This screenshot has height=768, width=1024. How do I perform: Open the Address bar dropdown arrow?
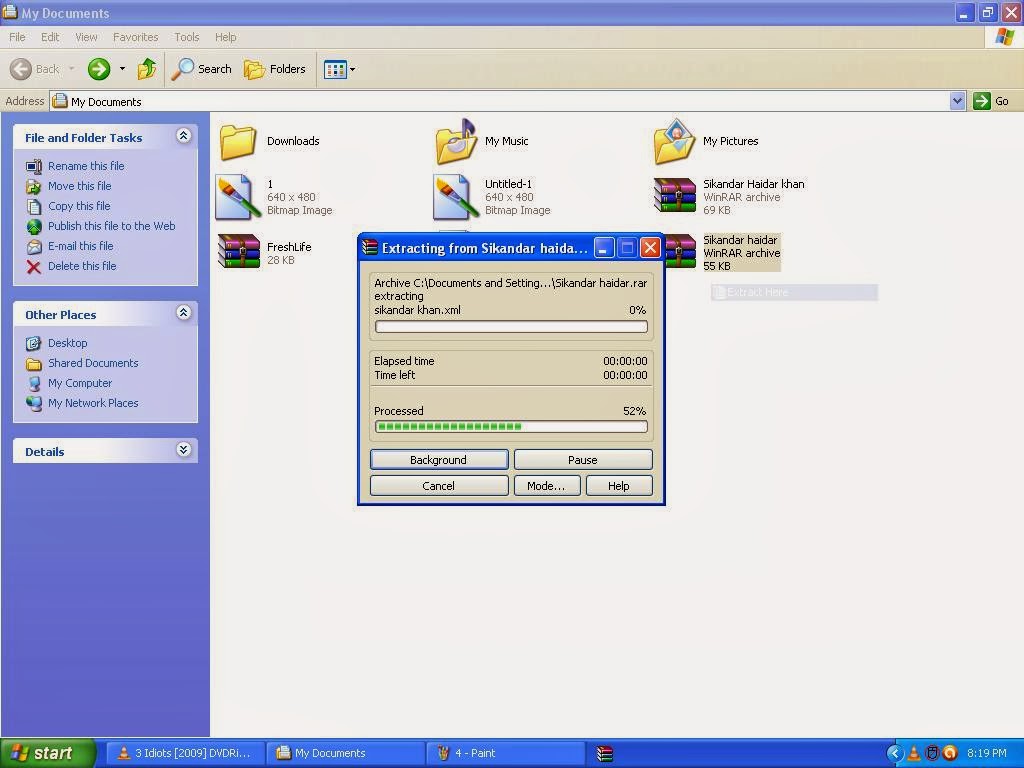tap(957, 101)
